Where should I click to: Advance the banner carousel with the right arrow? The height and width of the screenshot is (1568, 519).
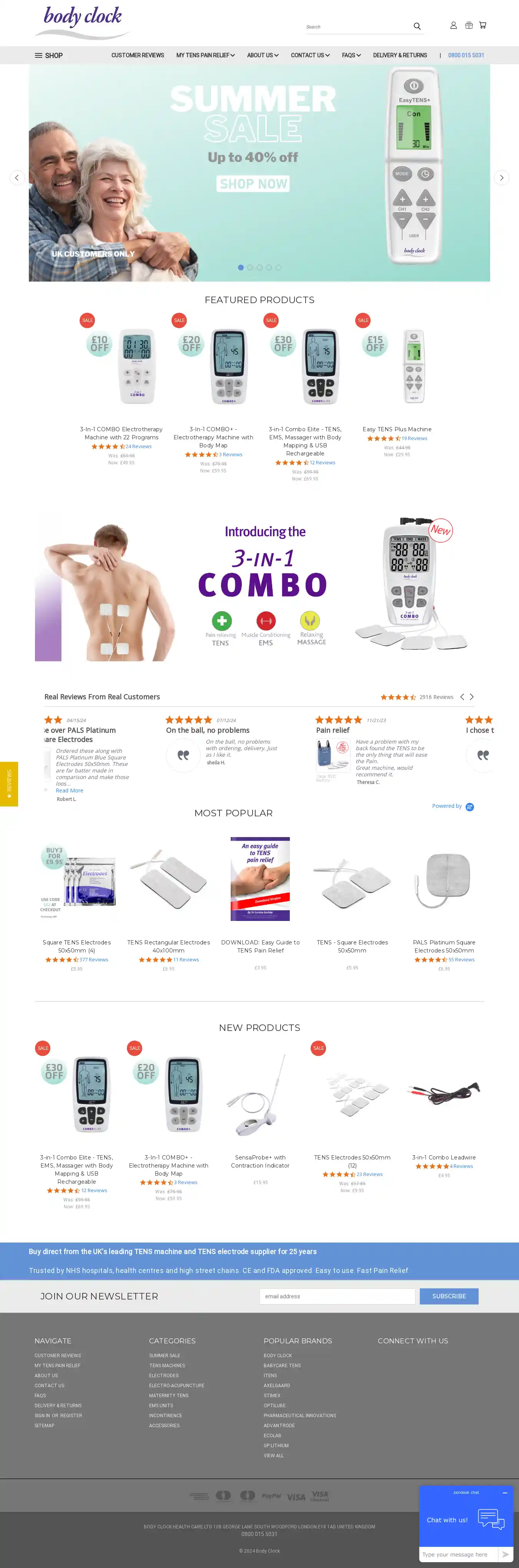(x=501, y=178)
